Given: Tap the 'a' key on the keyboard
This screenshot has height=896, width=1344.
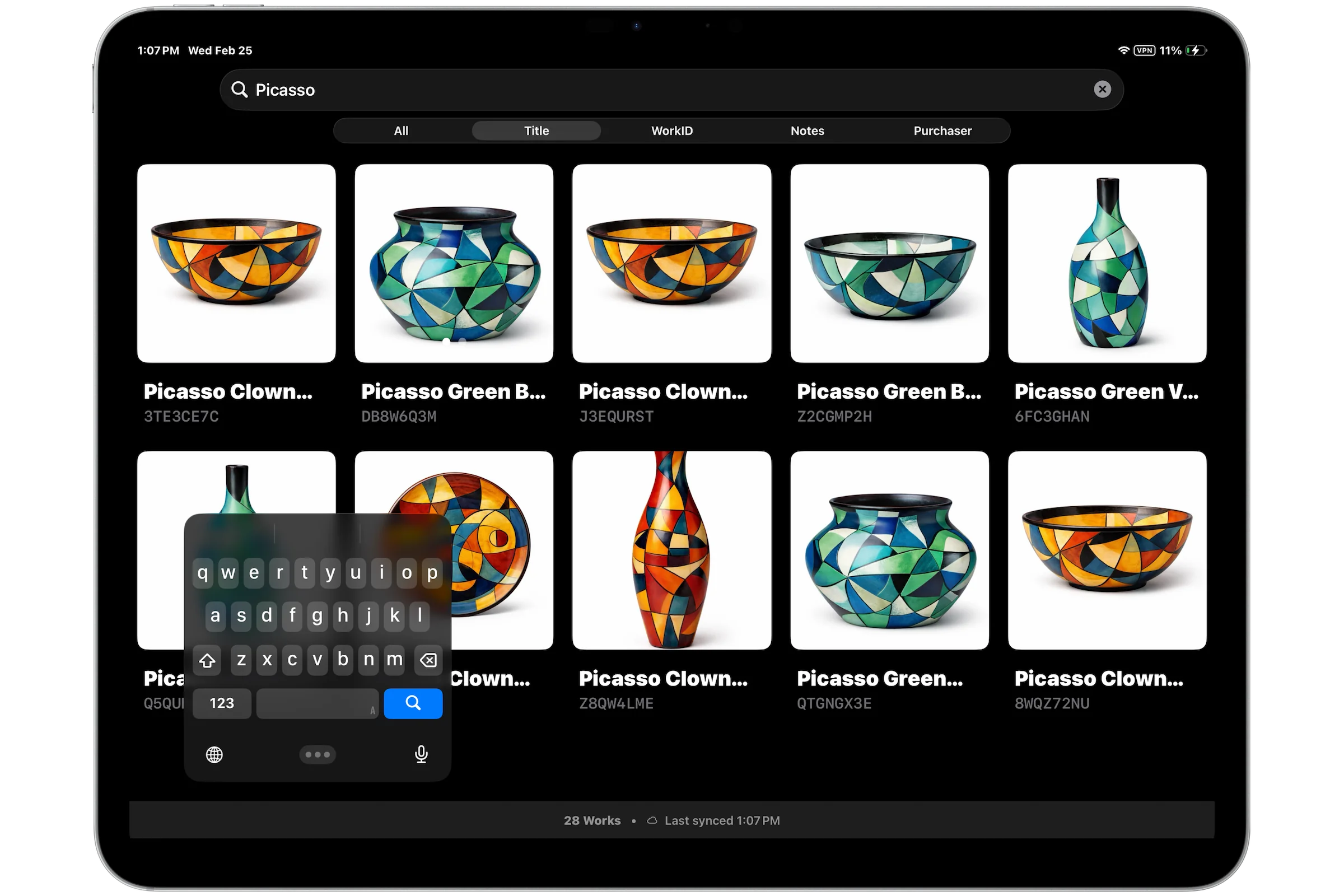Looking at the screenshot, I should [x=216, y=616].
